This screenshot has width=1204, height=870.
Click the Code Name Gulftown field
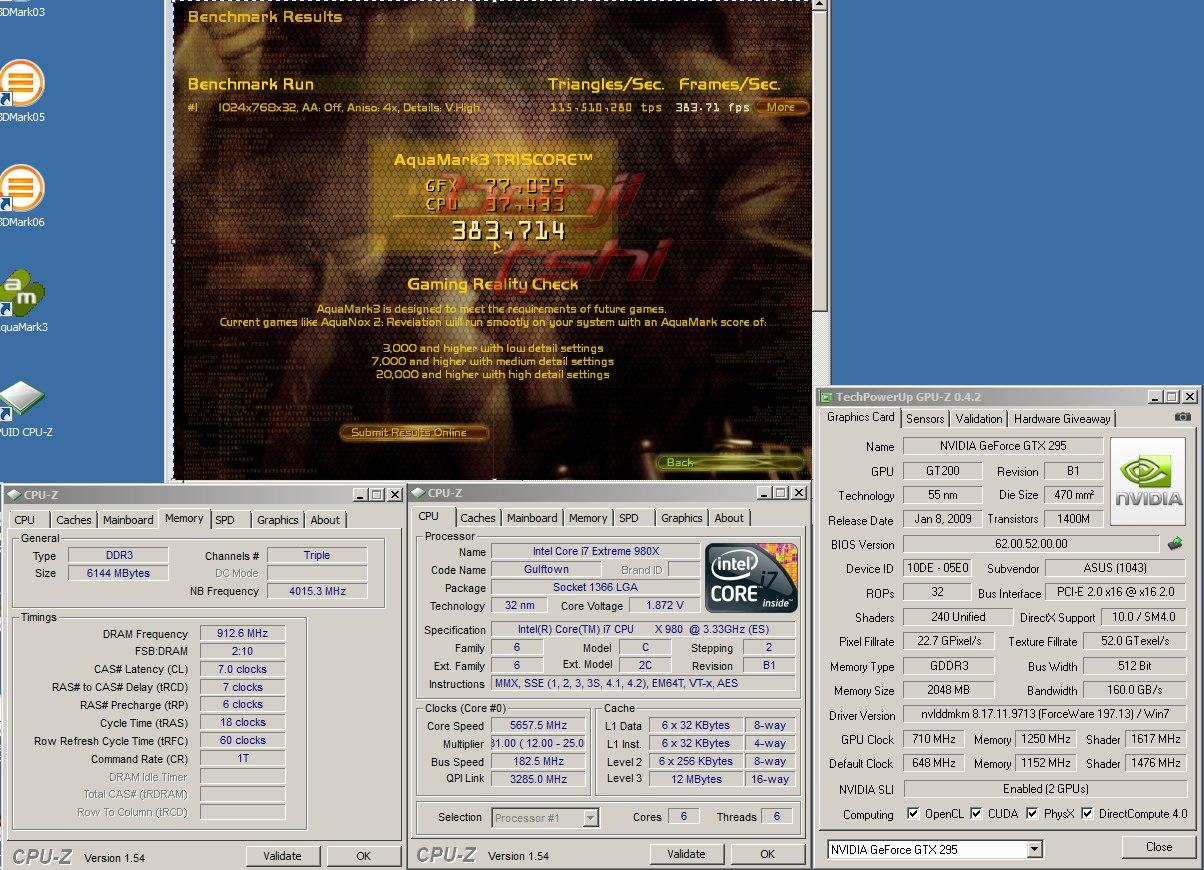click(x=544, y=570)
